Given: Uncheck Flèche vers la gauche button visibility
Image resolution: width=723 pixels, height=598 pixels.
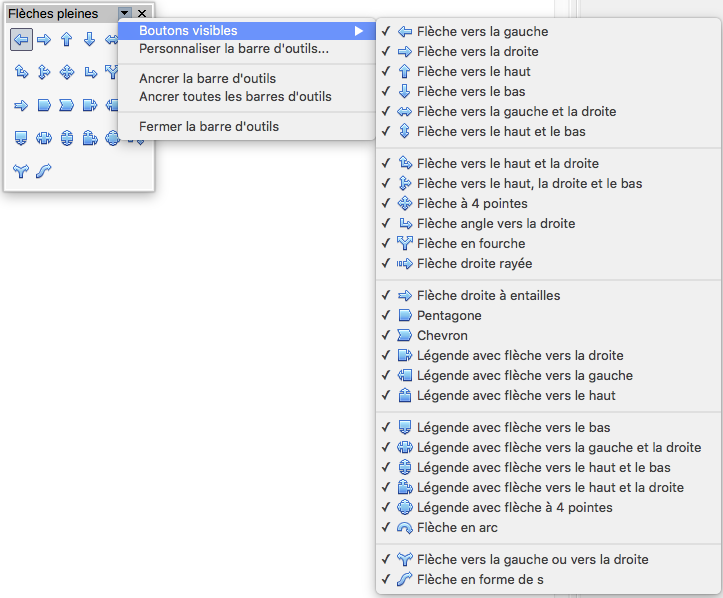Looking at the screenshot, I should click(548, 31).
